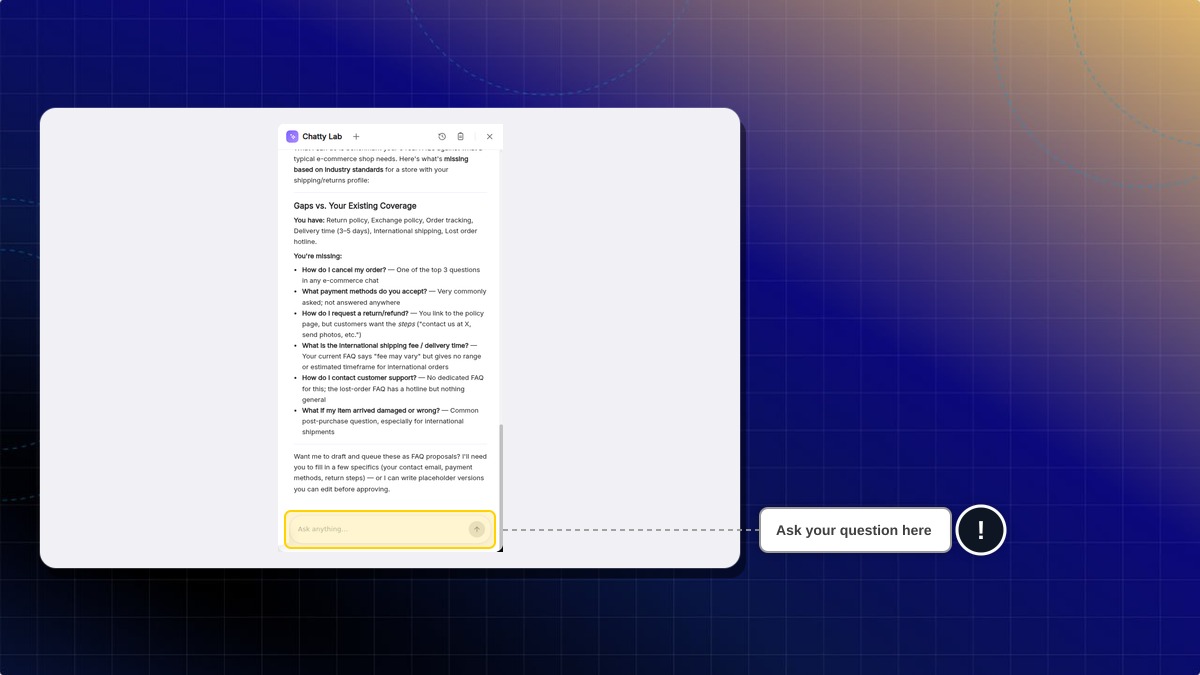1200x675 pixels.
Task: Click the "You're missing:" label
Action: coord(318,256)
